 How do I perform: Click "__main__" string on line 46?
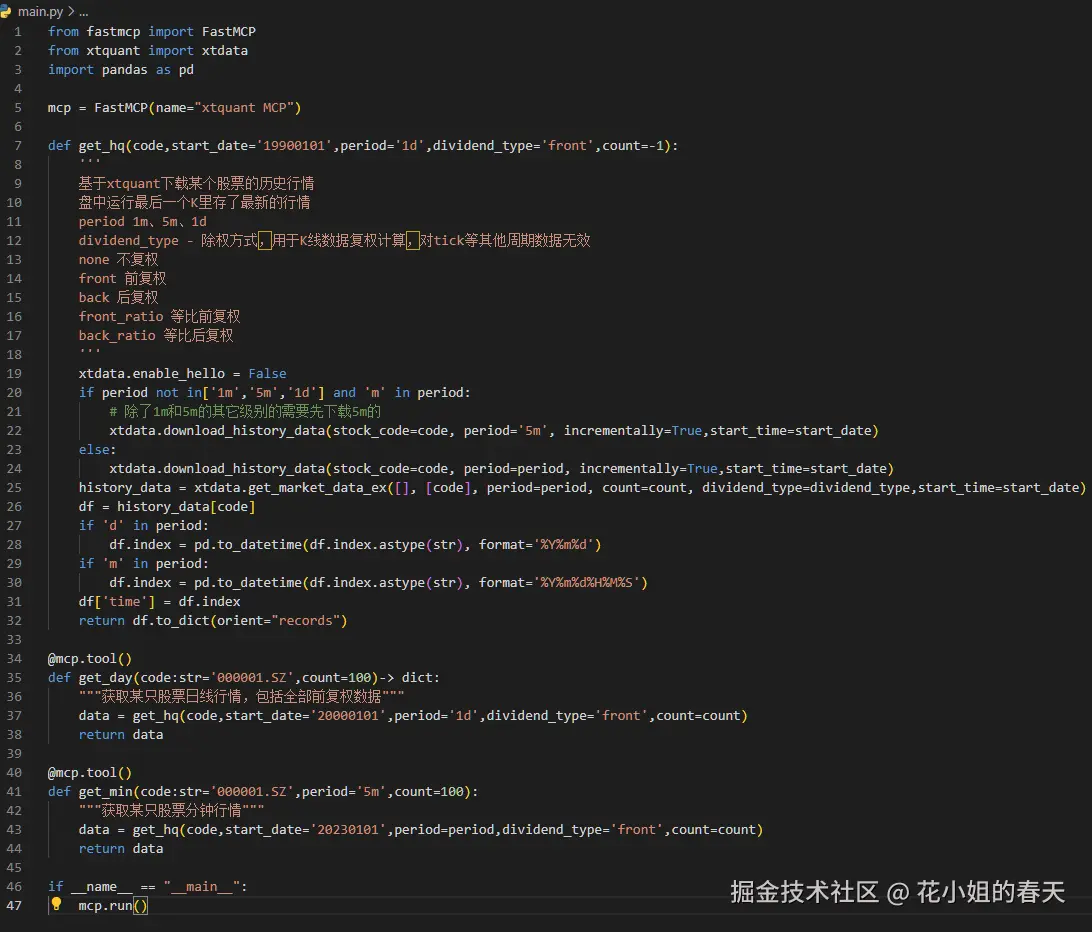pos(202,887)
